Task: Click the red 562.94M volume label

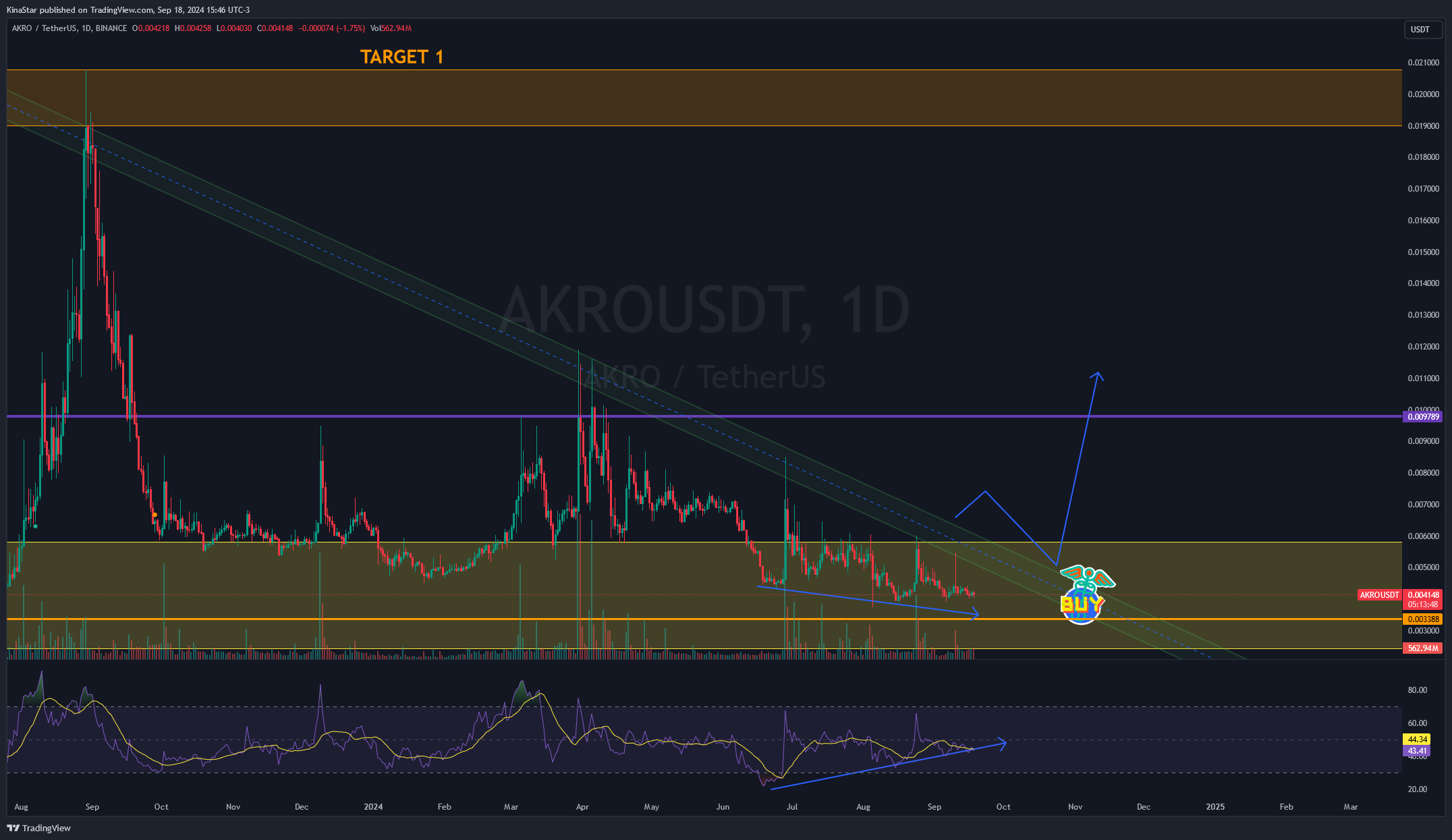Action: click(1423, 648)
